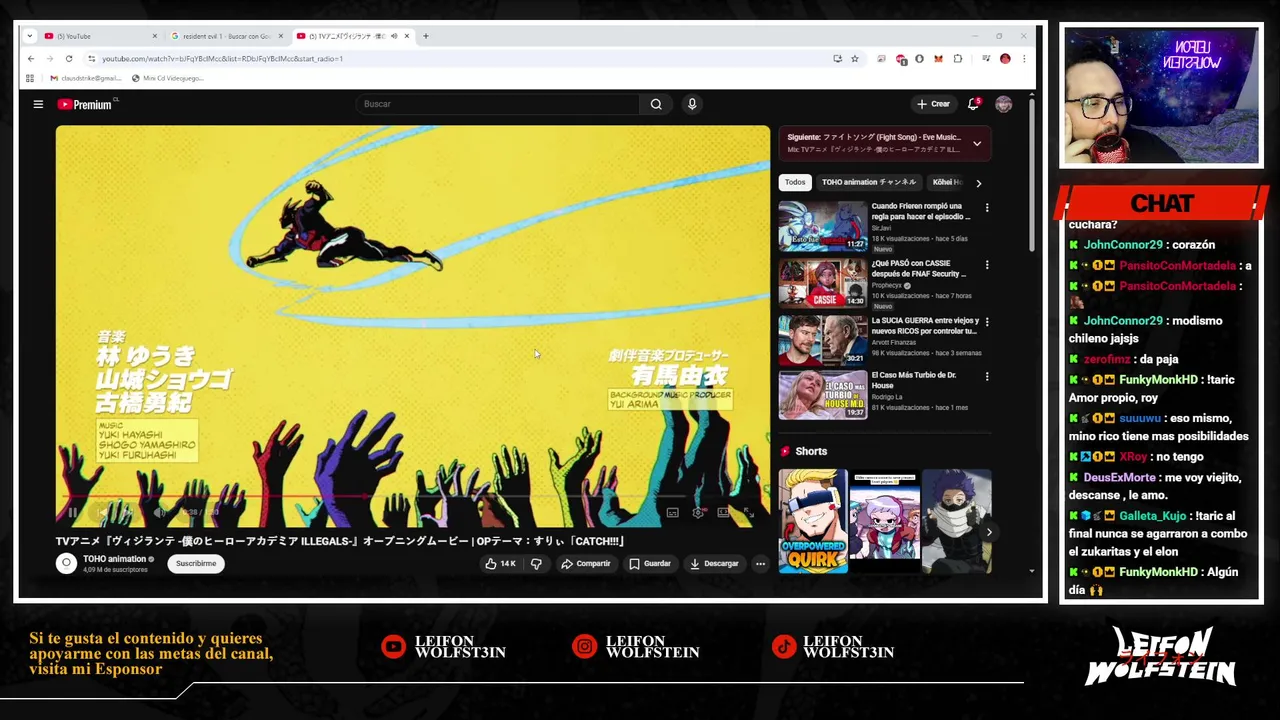
Task: Open the tab search dropdown arrow
Action: click(30, 36)
